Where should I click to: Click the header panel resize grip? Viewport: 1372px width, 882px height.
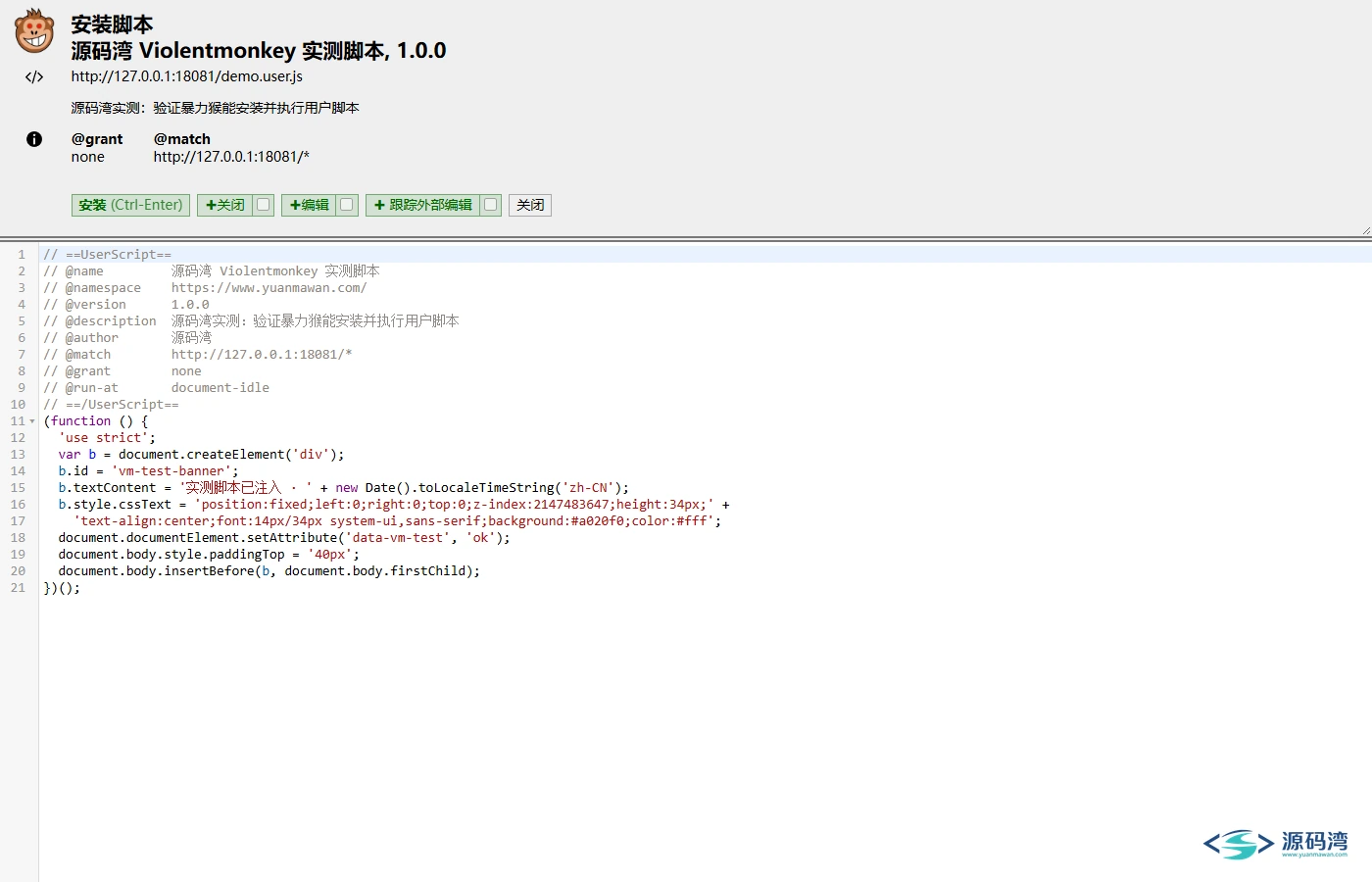pos(1366,230)
